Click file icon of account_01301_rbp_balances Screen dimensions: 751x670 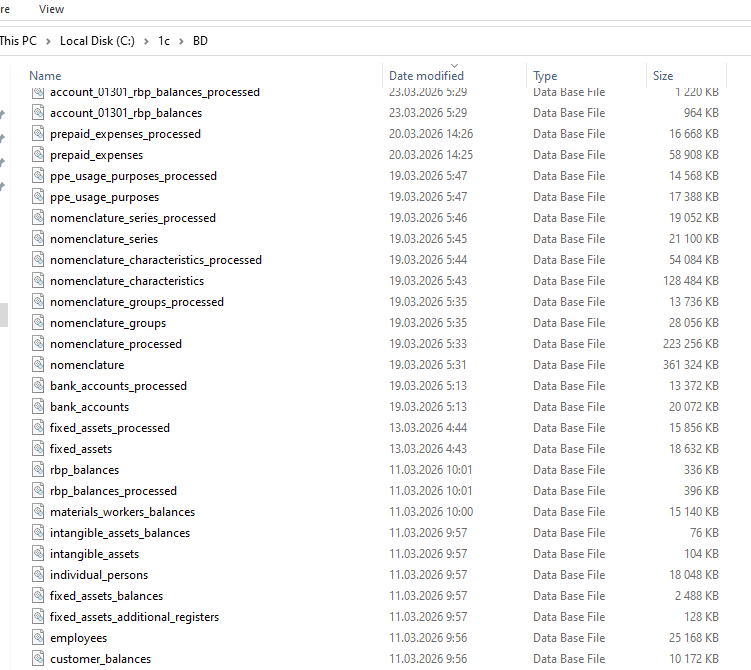tap(38, 113)
